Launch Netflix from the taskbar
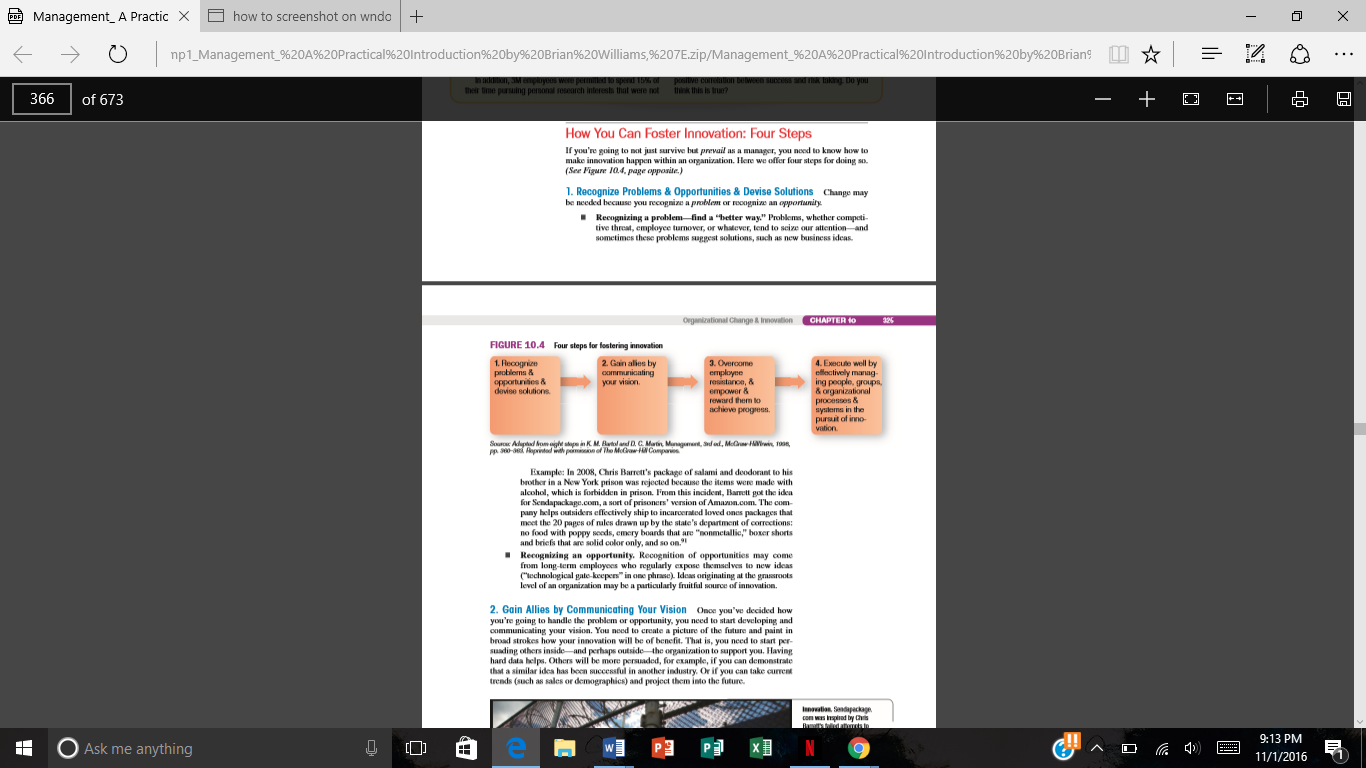This screenshot has width=1366, height=768. (809, 748)
